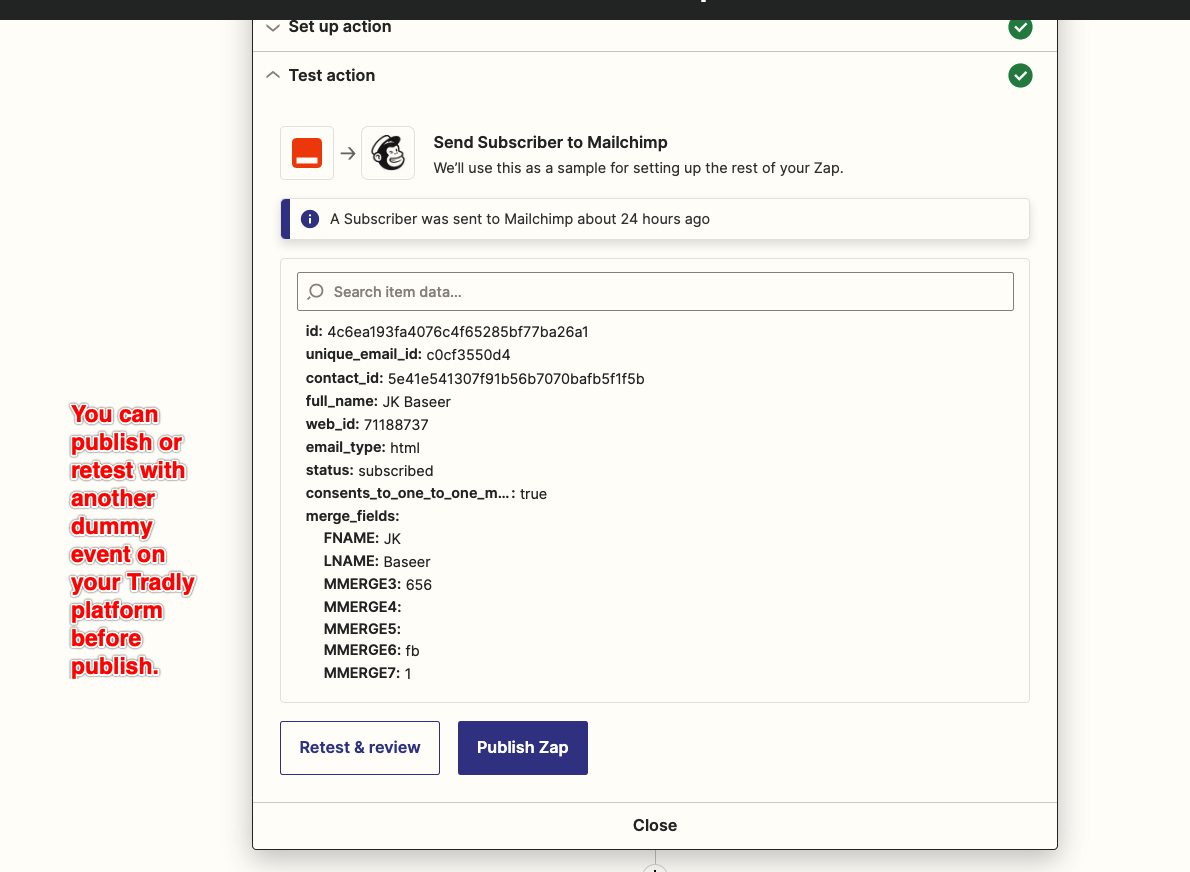Click the Mailchimp monkey icon
The width and height of the screenshot is (1190, 872).
point(387,153)
